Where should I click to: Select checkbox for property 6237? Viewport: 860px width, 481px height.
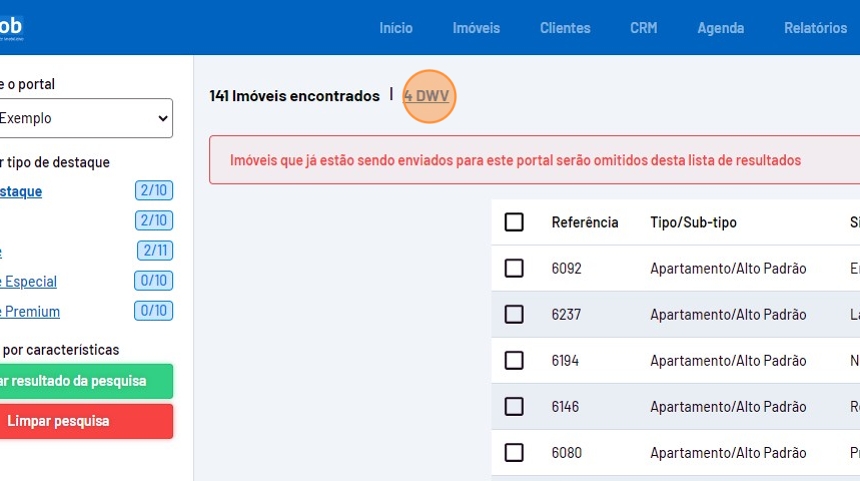(514, 314)
